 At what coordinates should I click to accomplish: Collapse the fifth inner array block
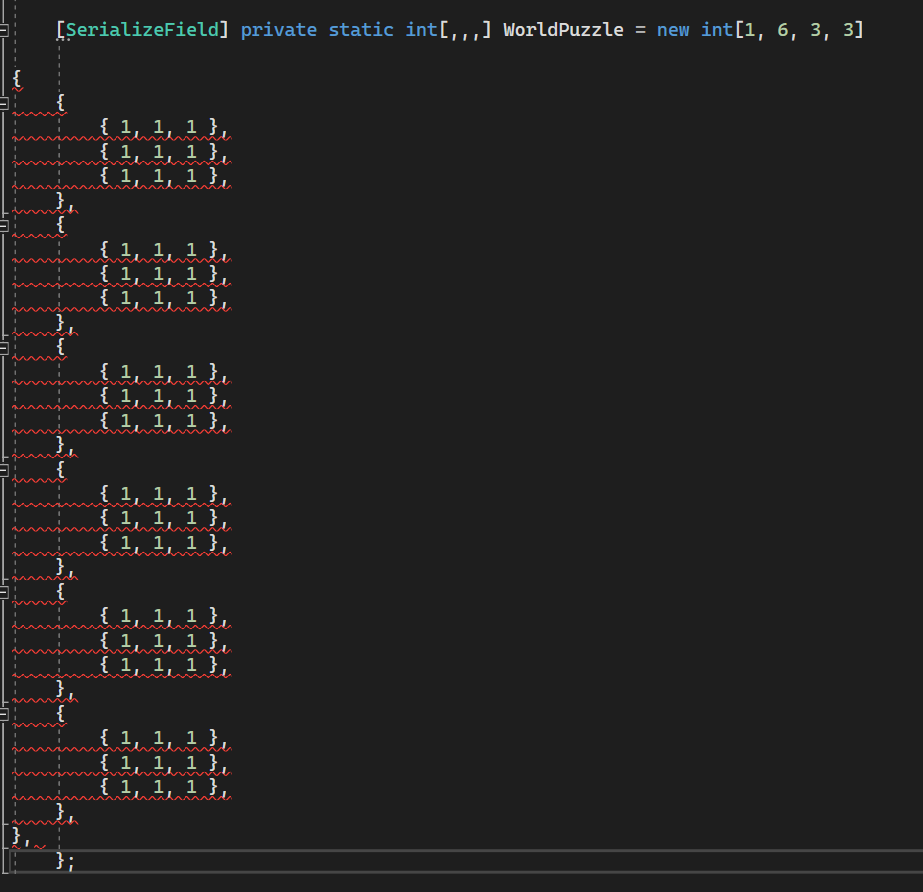[4, 591]
